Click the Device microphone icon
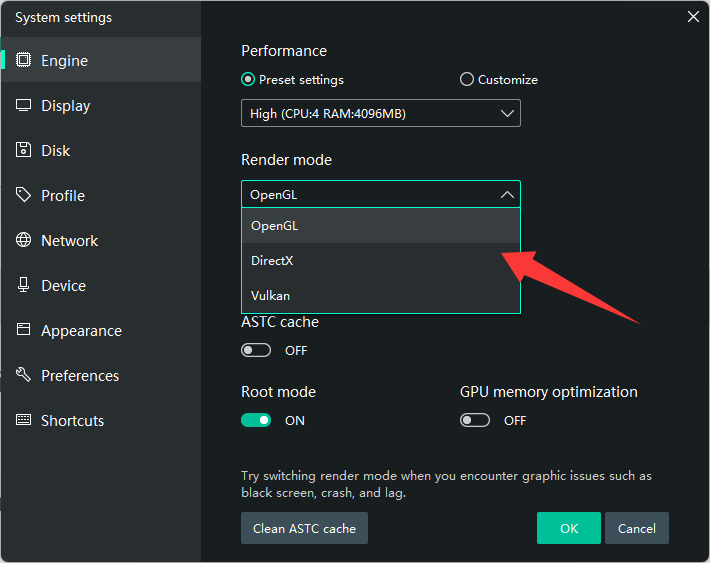Viewport: 710px width, 563px height. [x=24, y=285]
